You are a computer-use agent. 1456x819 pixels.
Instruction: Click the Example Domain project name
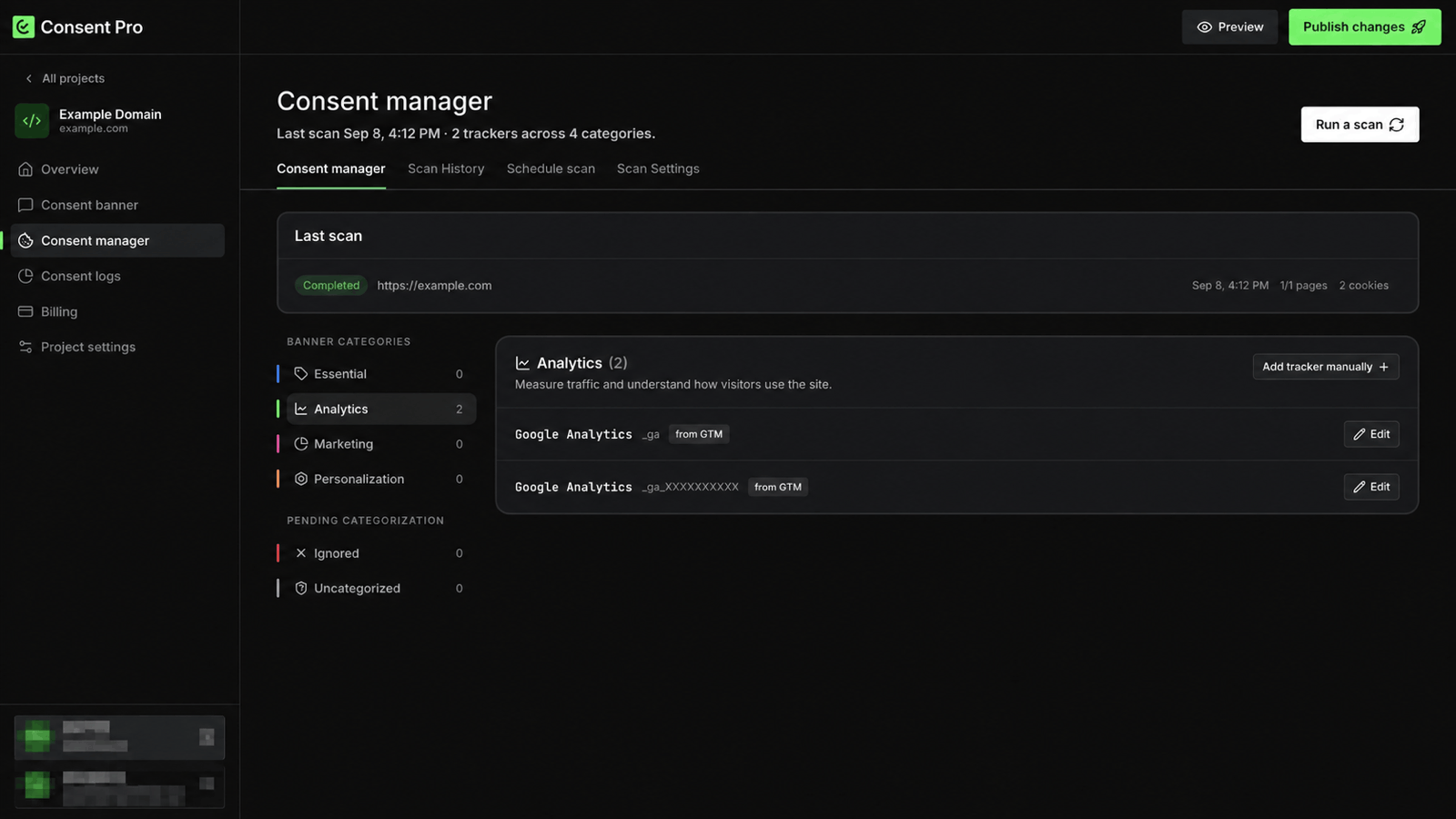pyautogui.click(x=110, y=114)
